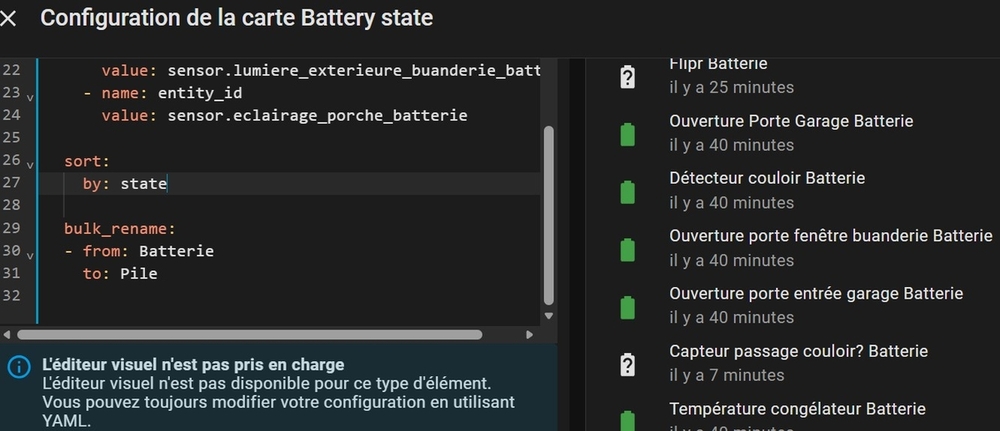Collapse the fold arrow on line 30
This screenshot has width=1000, height=431.
(x=30, y=255)
